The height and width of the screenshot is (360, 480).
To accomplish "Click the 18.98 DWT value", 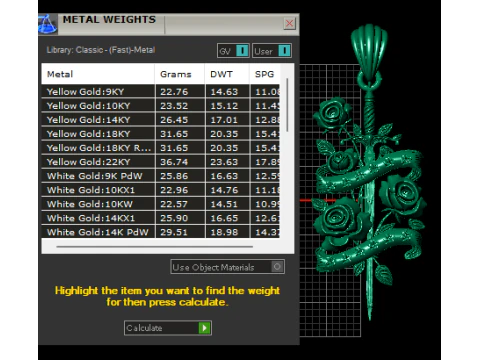I will click(224, 232).
